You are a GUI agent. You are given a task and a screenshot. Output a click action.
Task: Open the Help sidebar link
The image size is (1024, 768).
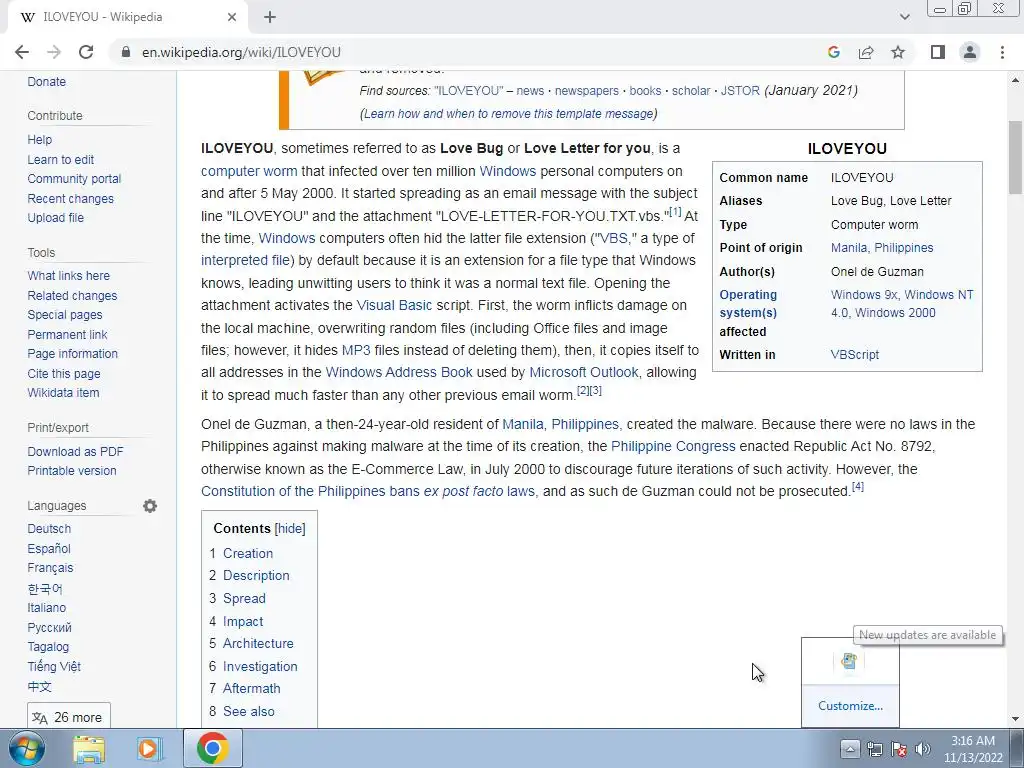tap(40, 140)
